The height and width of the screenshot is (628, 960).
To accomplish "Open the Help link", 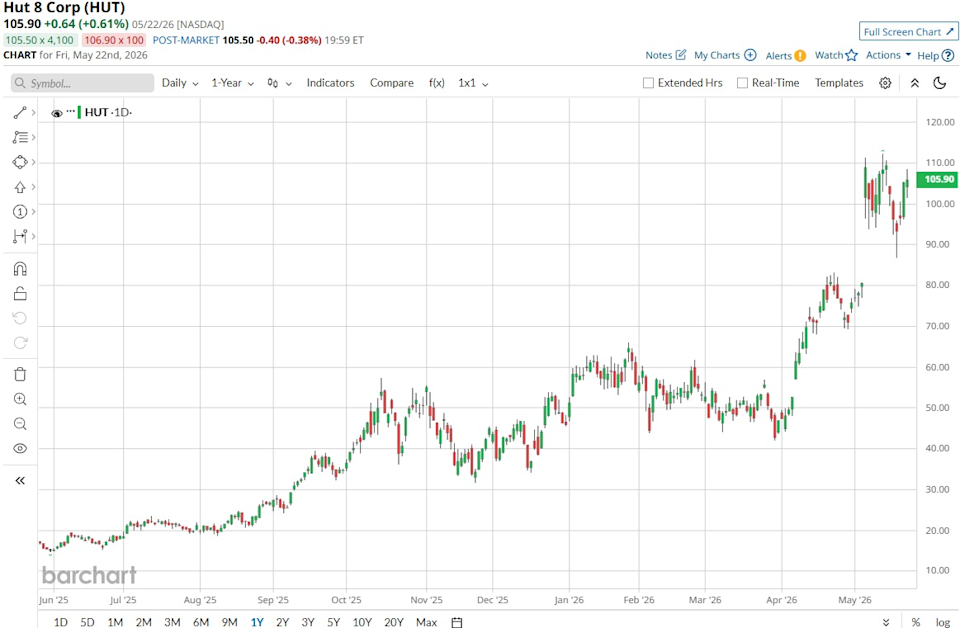I will (x=936, y=56).
